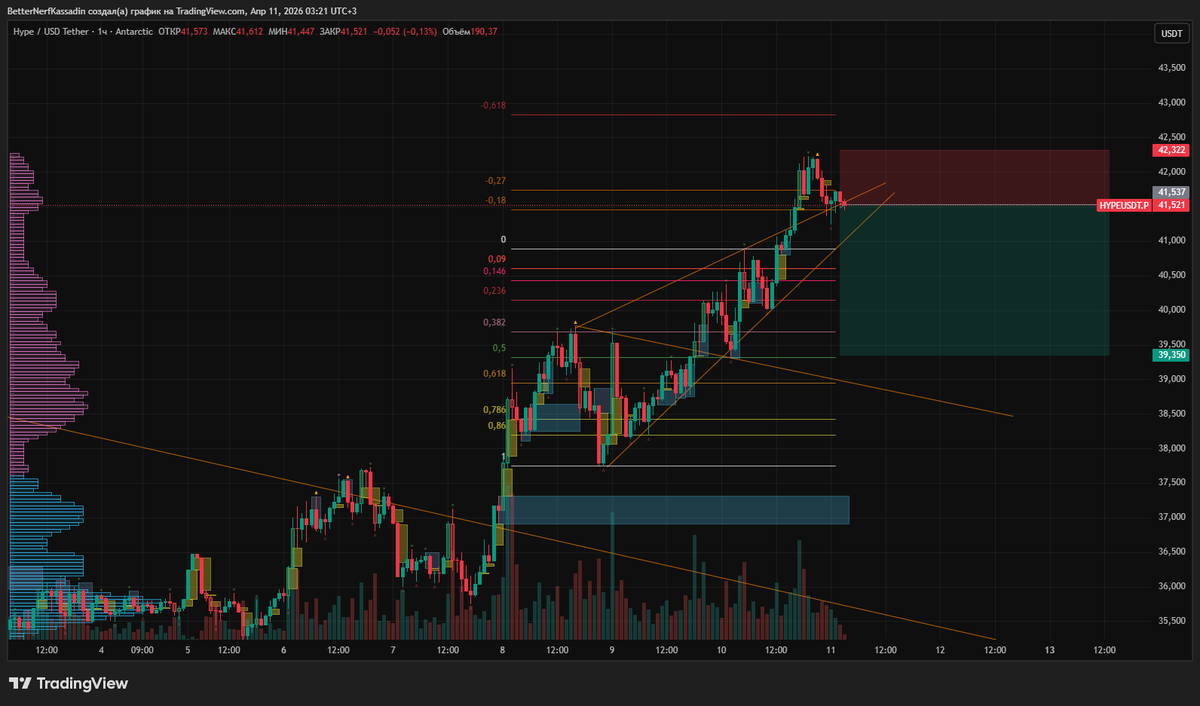Click the TradingView logo in the corner
The width and height of the screenshot is (1200, 706).
point(69,684)
